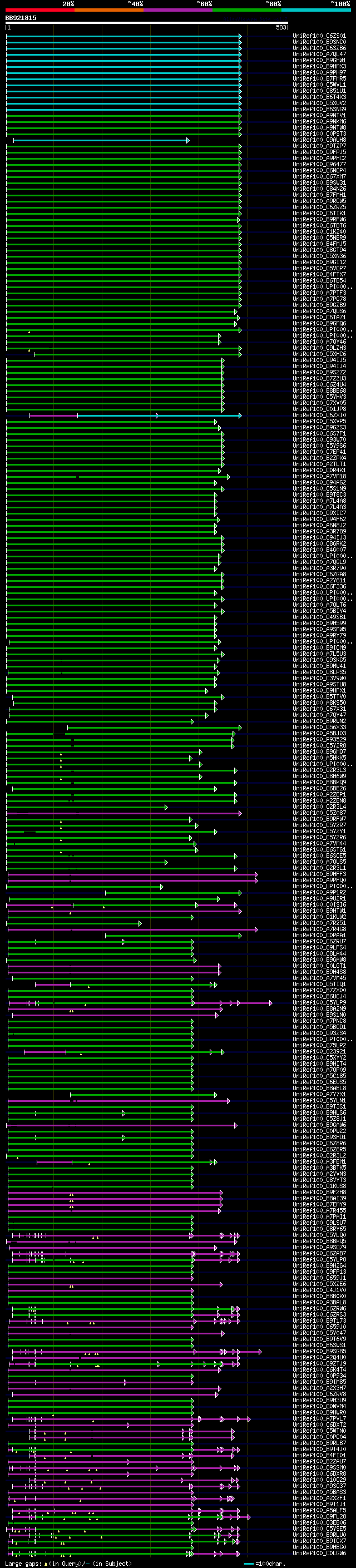Click the short cyan alignment bar for Q9AUH8

coord(101,141)
